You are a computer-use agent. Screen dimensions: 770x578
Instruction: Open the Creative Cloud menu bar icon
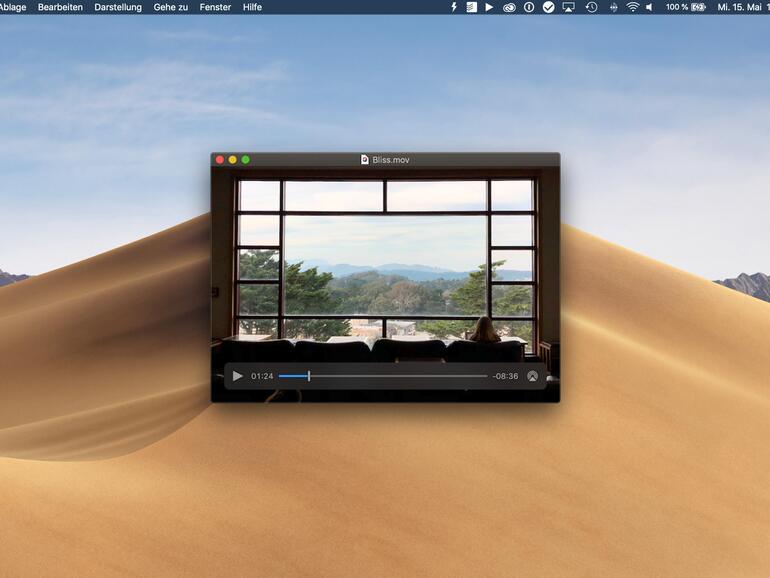coord(509,7)
